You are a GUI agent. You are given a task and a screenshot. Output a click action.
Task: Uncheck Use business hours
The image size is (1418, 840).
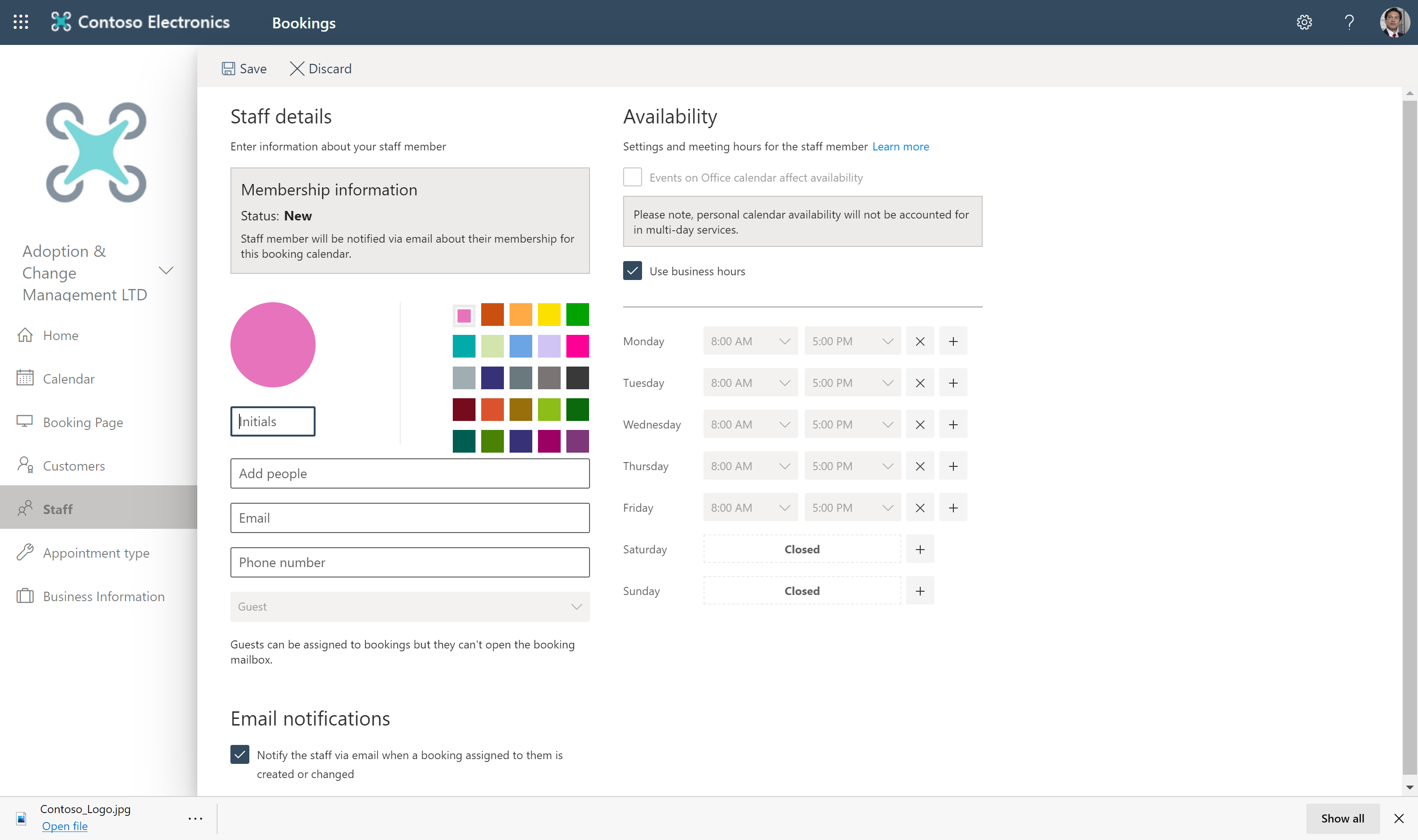632,271
